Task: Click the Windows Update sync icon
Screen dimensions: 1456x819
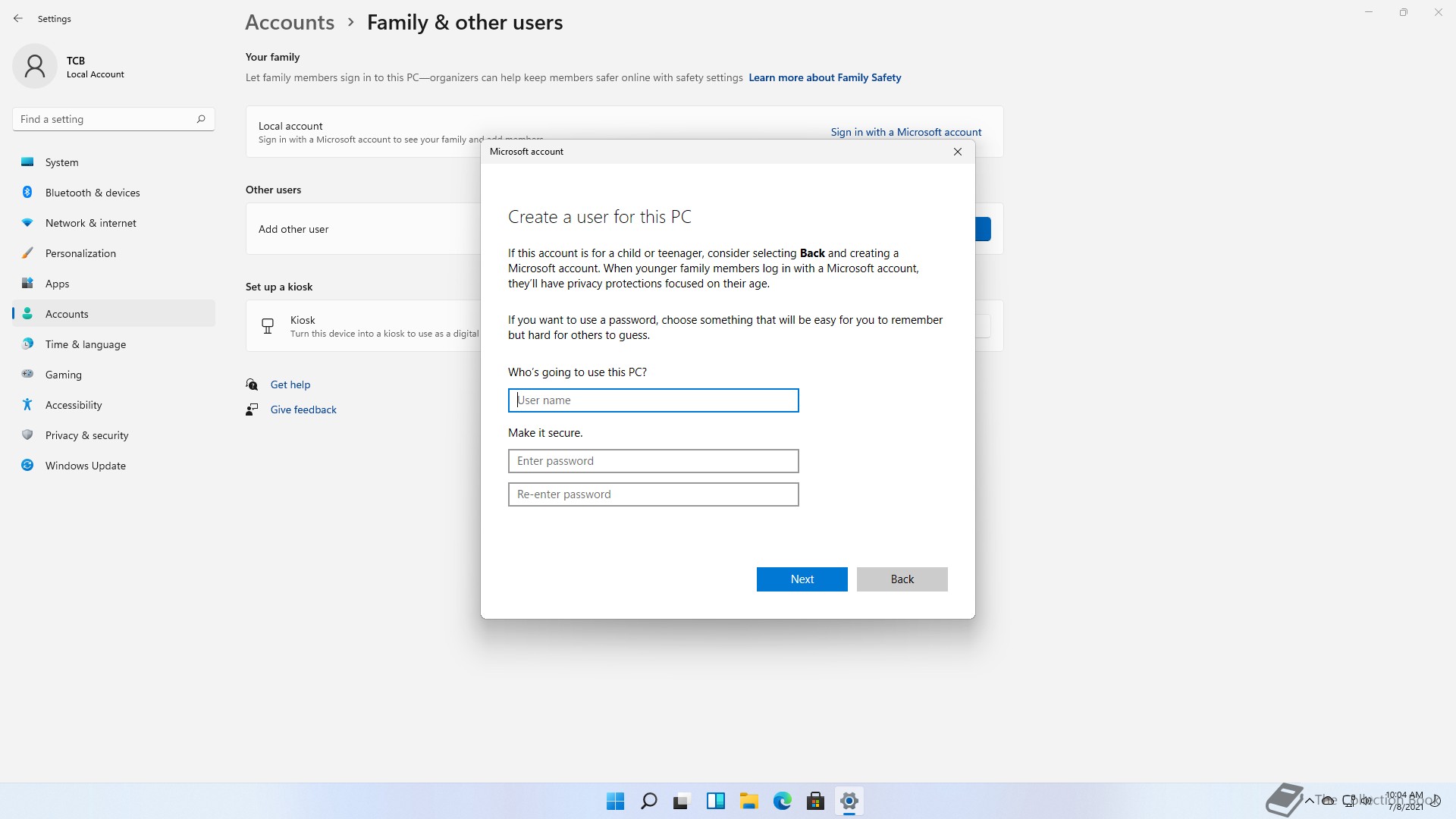Action: coord(27,466)
